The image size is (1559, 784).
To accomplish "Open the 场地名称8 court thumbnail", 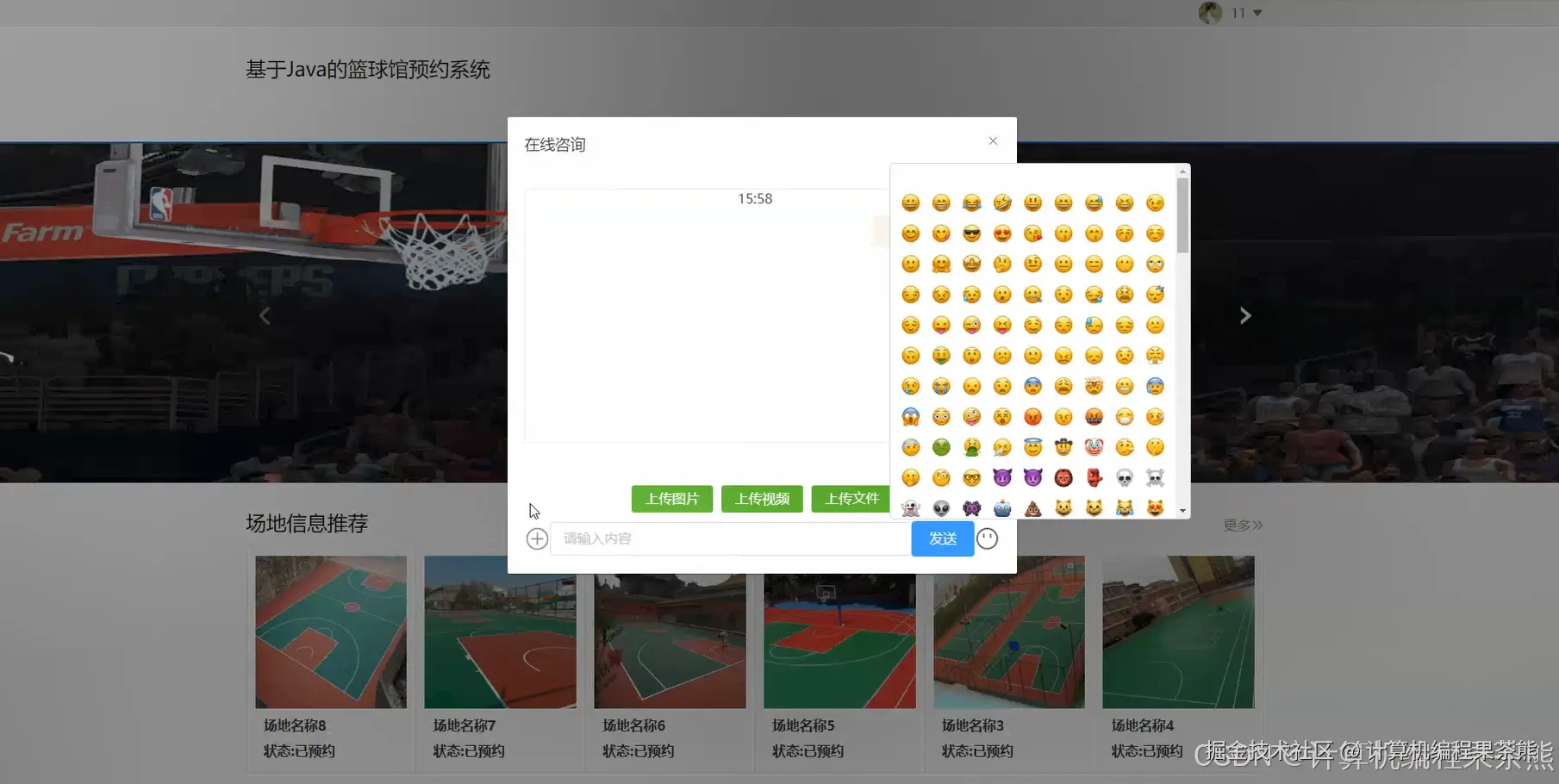I will coord(330,632).
